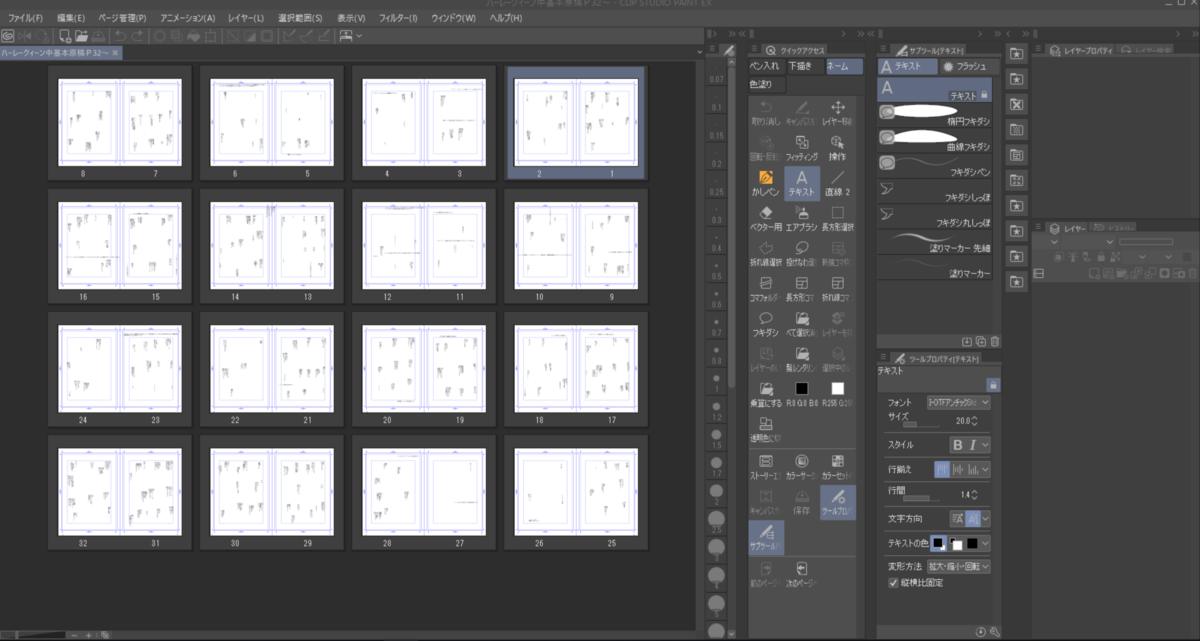This screenshot has height=641, width=1200.
Task: Switch to the フラッシュ sub tool group
Action: pos(969,66)
